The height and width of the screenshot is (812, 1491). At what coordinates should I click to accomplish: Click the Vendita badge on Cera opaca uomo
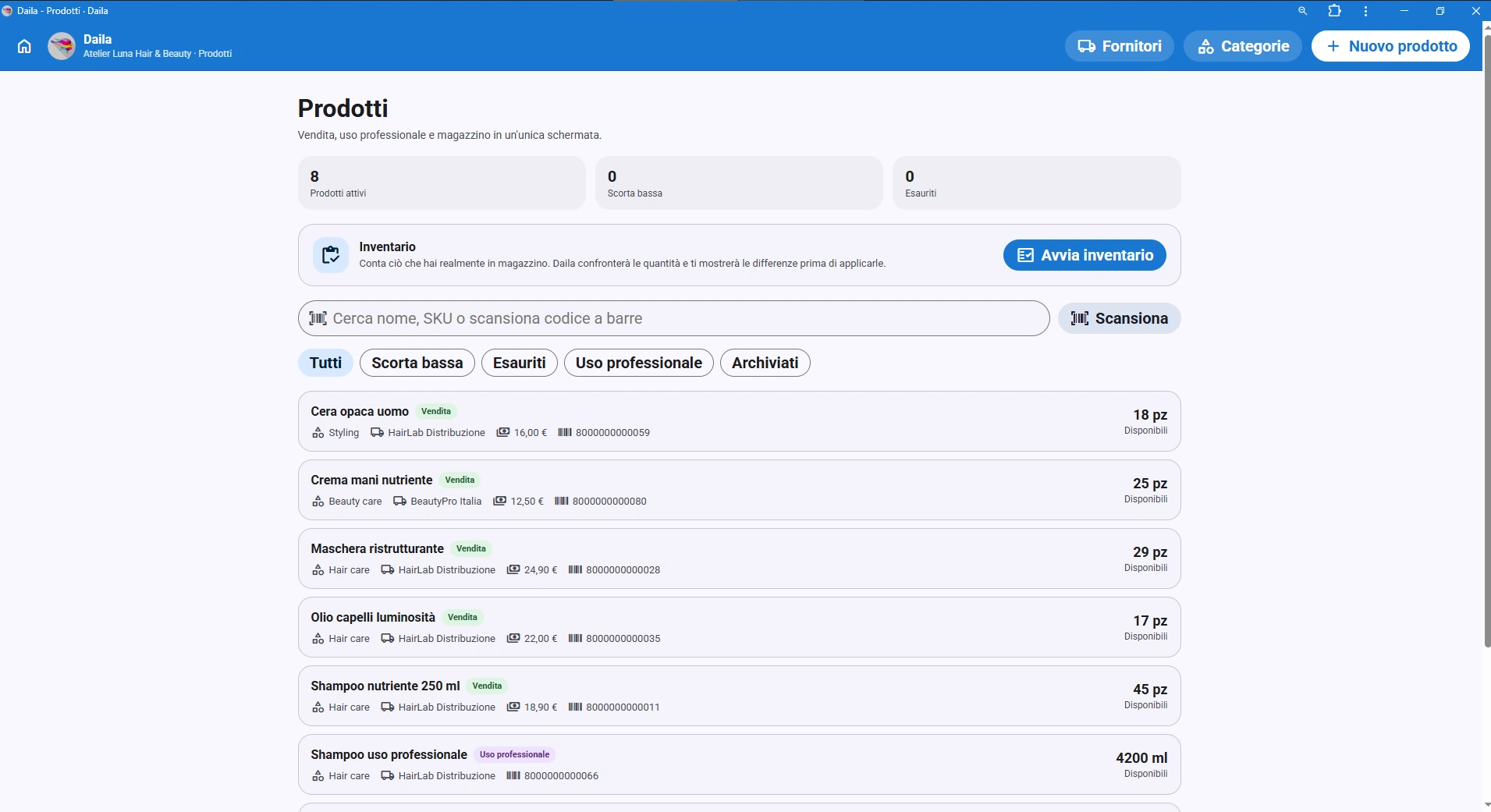436,411
